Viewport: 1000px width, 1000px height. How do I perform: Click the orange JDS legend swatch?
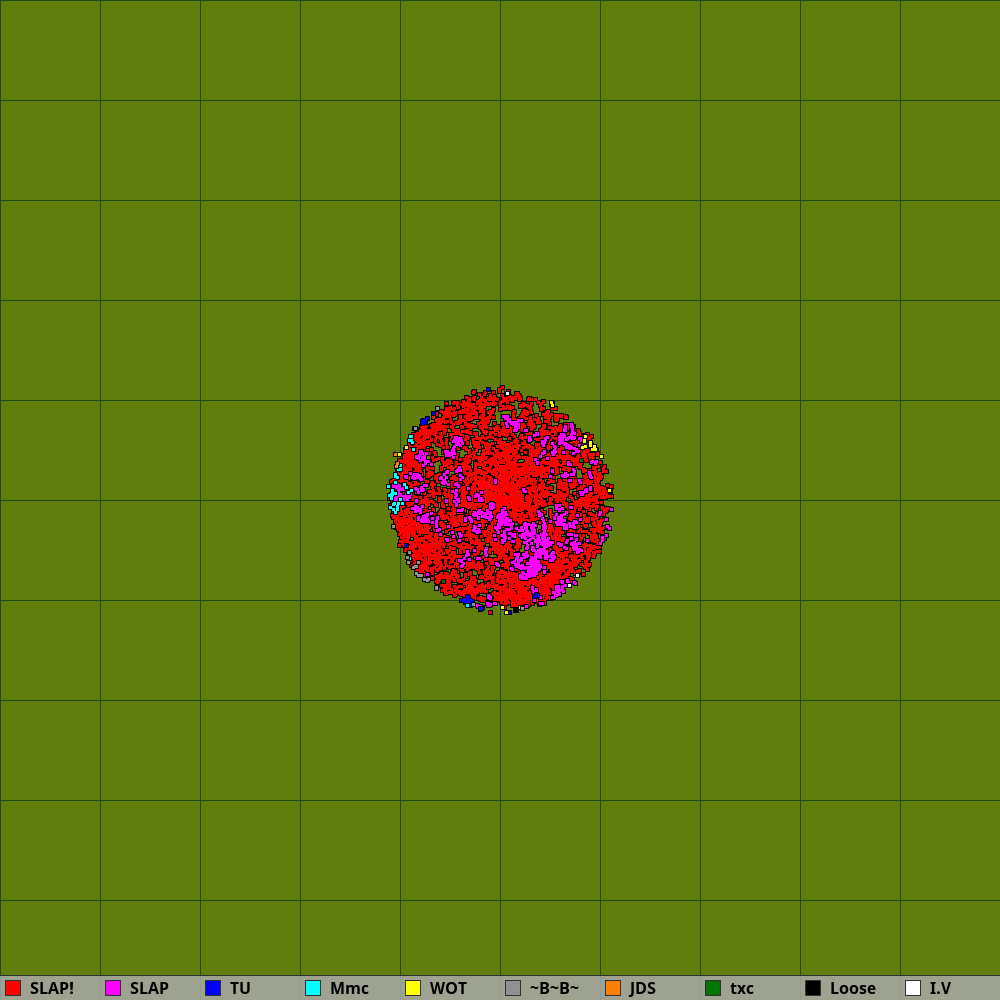(613, 988)
